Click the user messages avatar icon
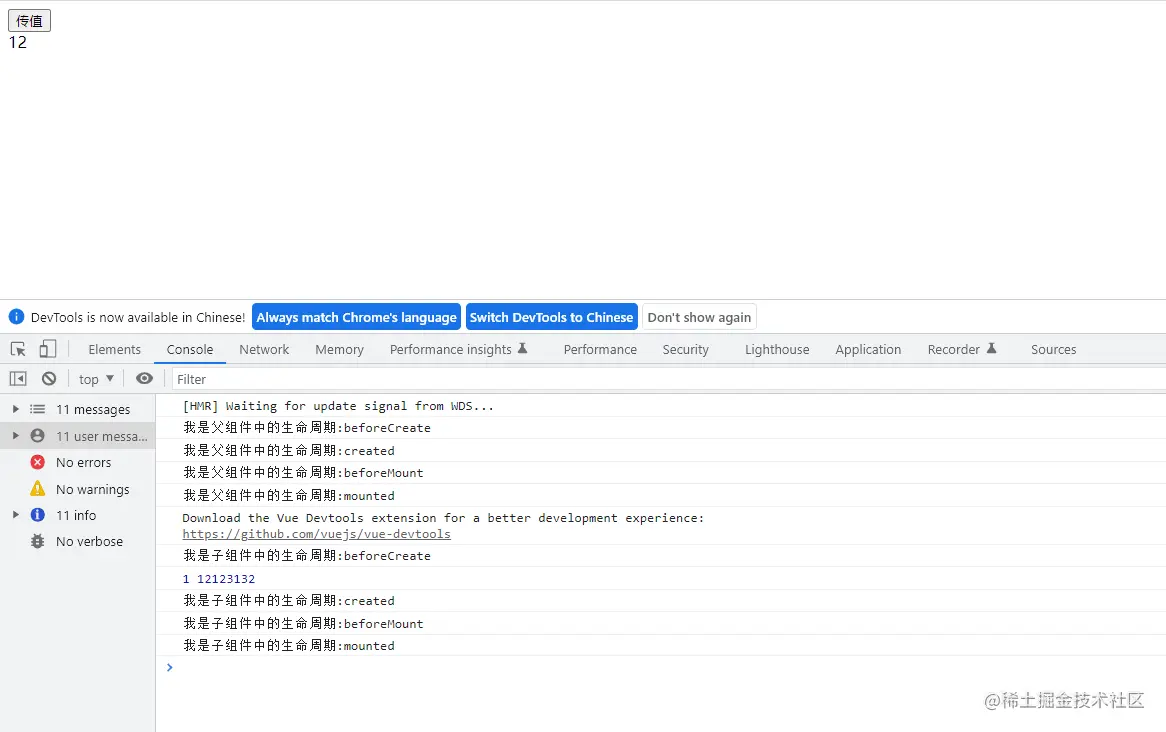Image resolution: width=1166 pixels, height=732 pixels. coord(37,436)
